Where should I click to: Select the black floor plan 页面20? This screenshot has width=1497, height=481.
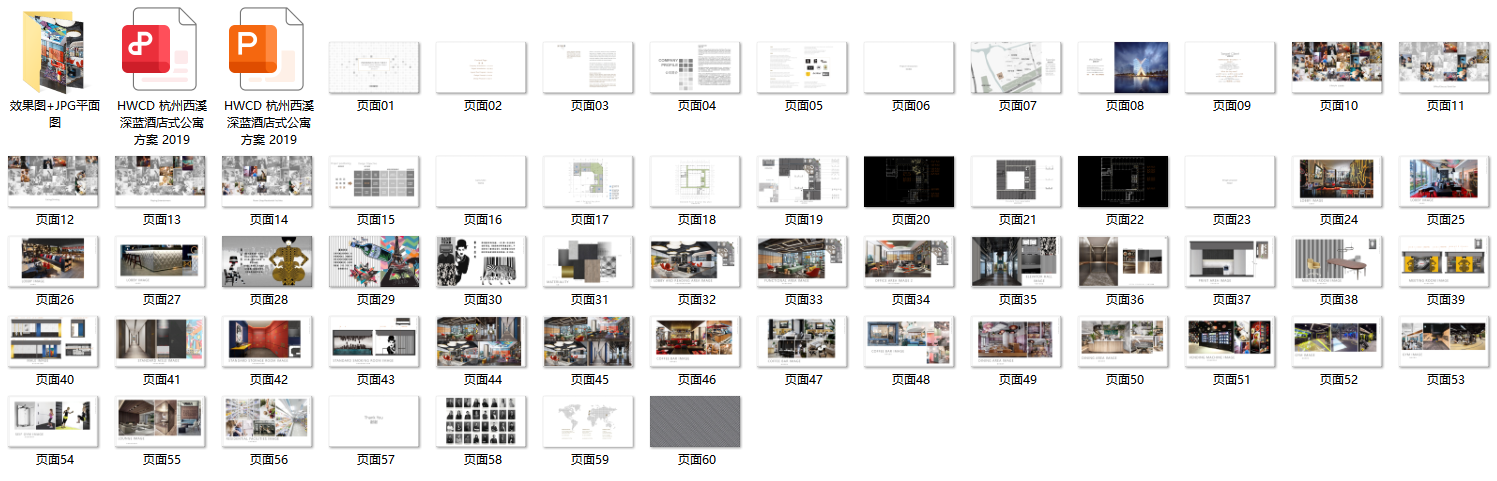click(909, 181)
